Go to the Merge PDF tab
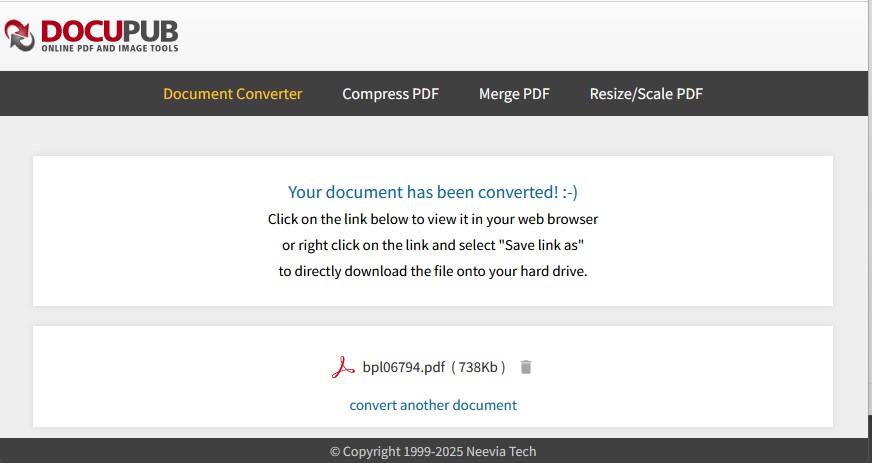 pyautogui.click(x=514, y=93)
